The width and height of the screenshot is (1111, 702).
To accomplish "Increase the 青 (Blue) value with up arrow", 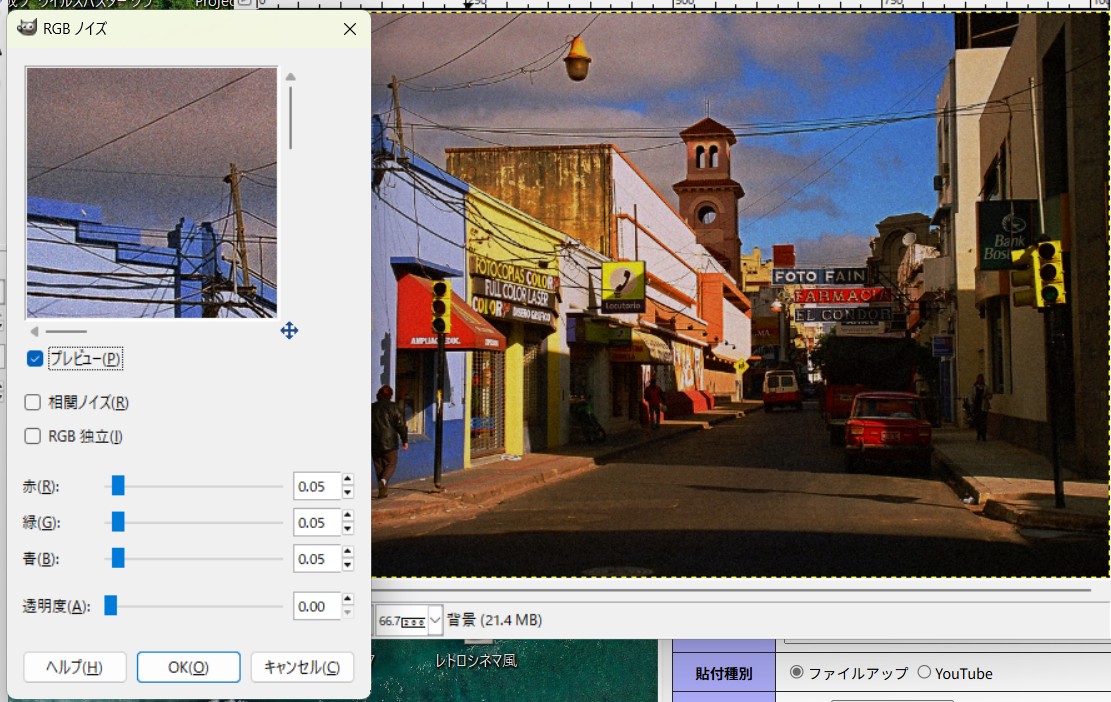I will point(348,553).
